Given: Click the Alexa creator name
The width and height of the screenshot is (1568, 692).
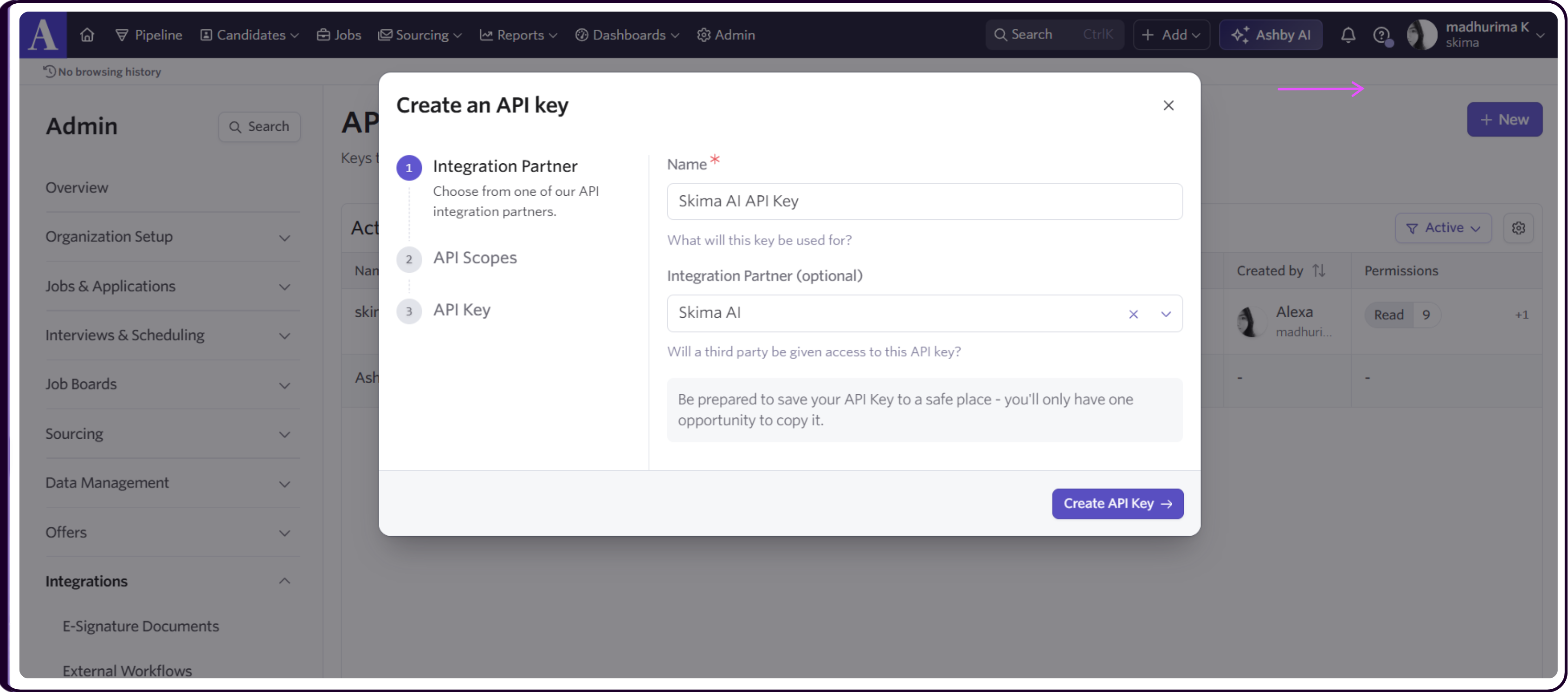Looking at the screenshot, I should pos(1294,312).
